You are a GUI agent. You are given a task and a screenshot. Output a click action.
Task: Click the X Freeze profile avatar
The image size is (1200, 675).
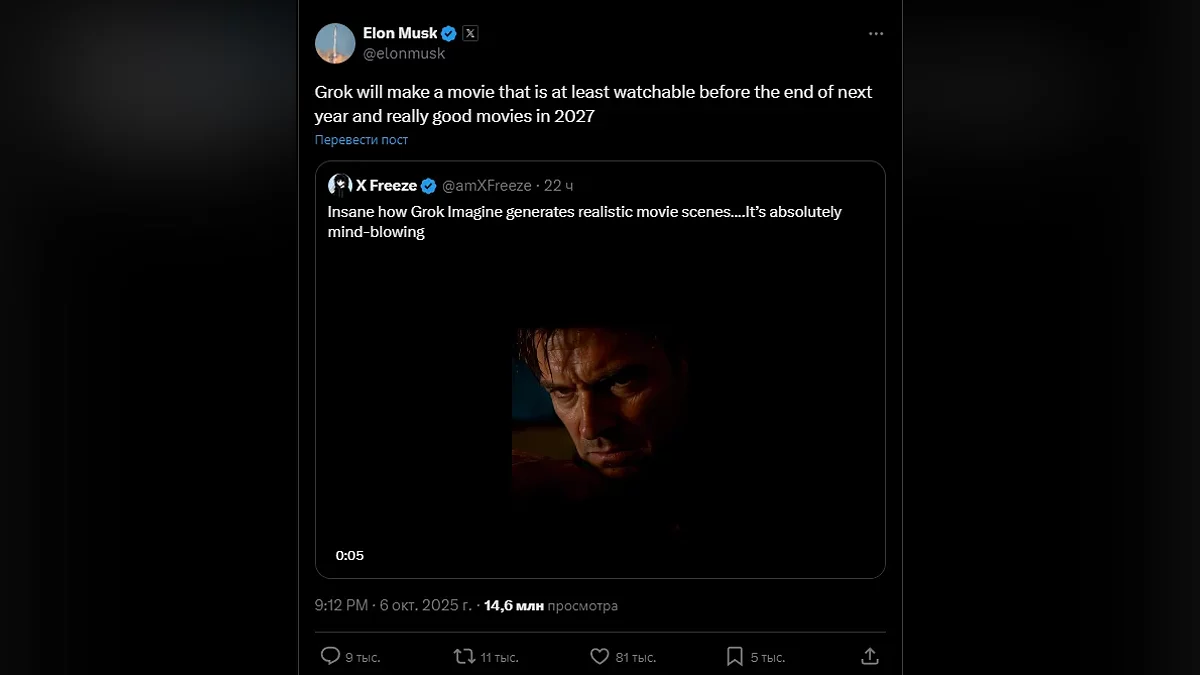click(340, 185)
